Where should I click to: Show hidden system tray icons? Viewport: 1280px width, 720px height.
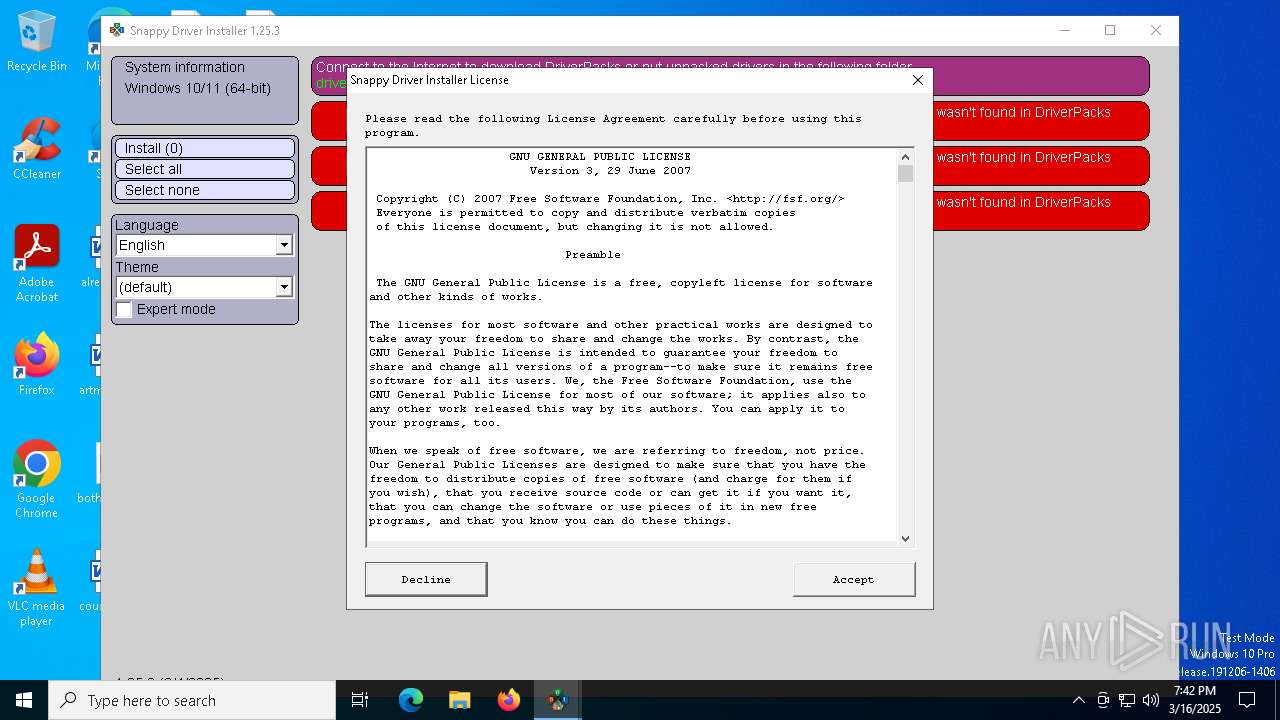tap(1078, 700)
